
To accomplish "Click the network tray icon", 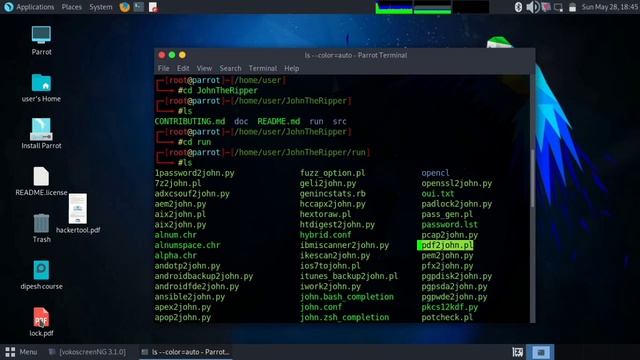I will coord(546,7).
